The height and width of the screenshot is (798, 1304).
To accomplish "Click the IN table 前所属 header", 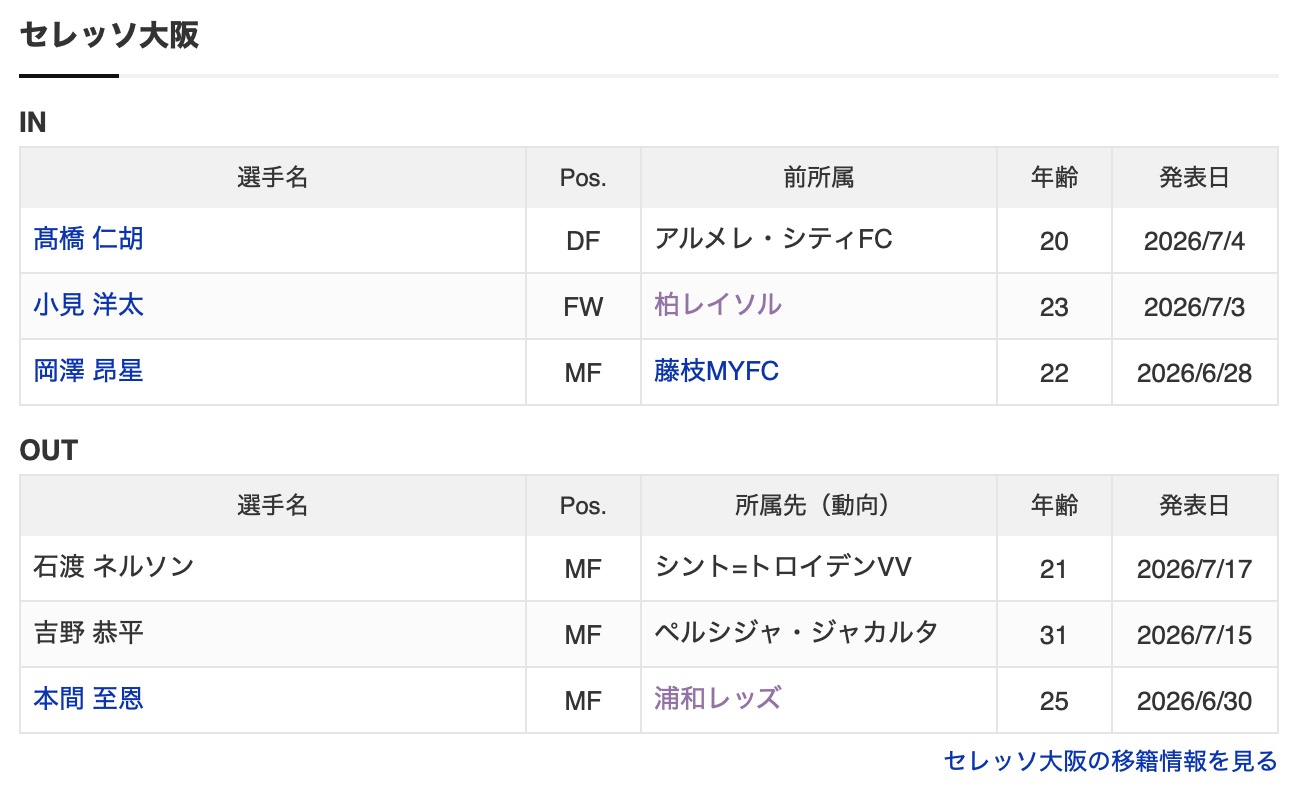I will tap(818, 178).
